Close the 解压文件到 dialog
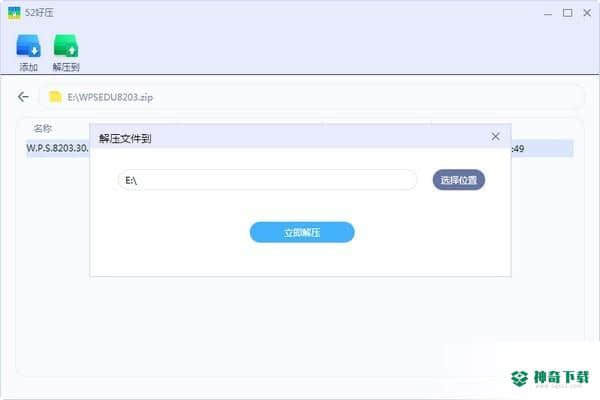 (x=496, y=137)
